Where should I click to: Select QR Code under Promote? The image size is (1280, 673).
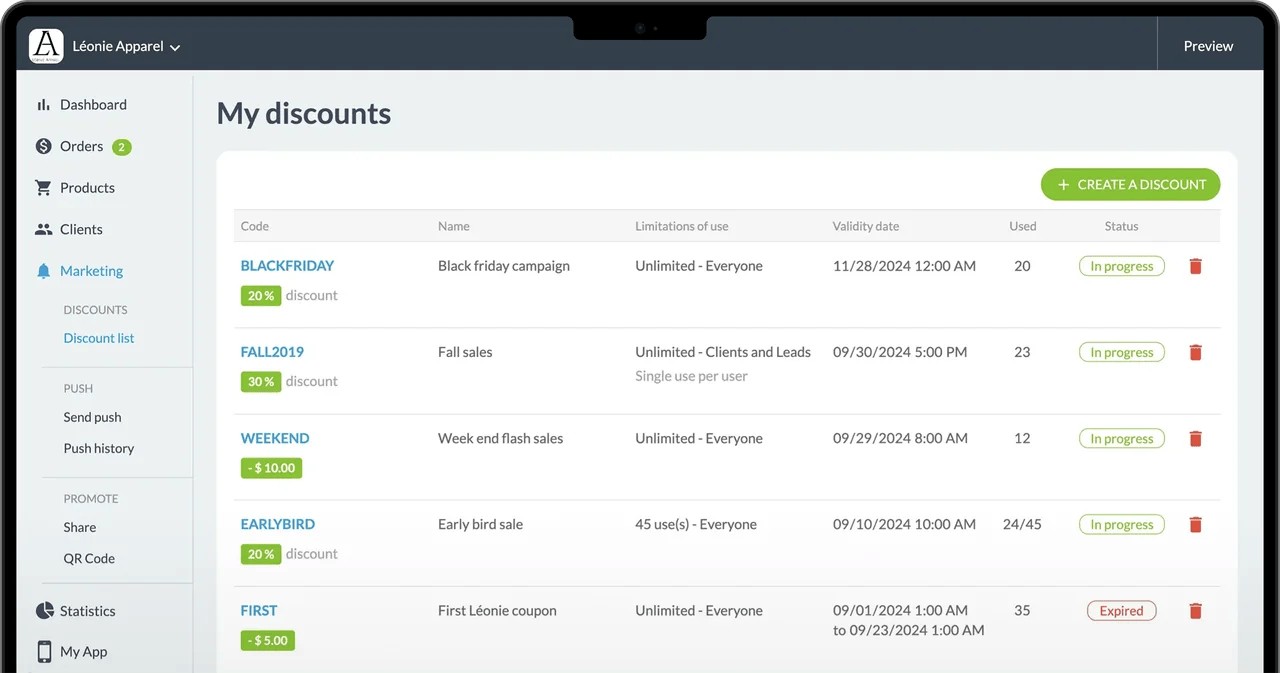click(89, 558)
